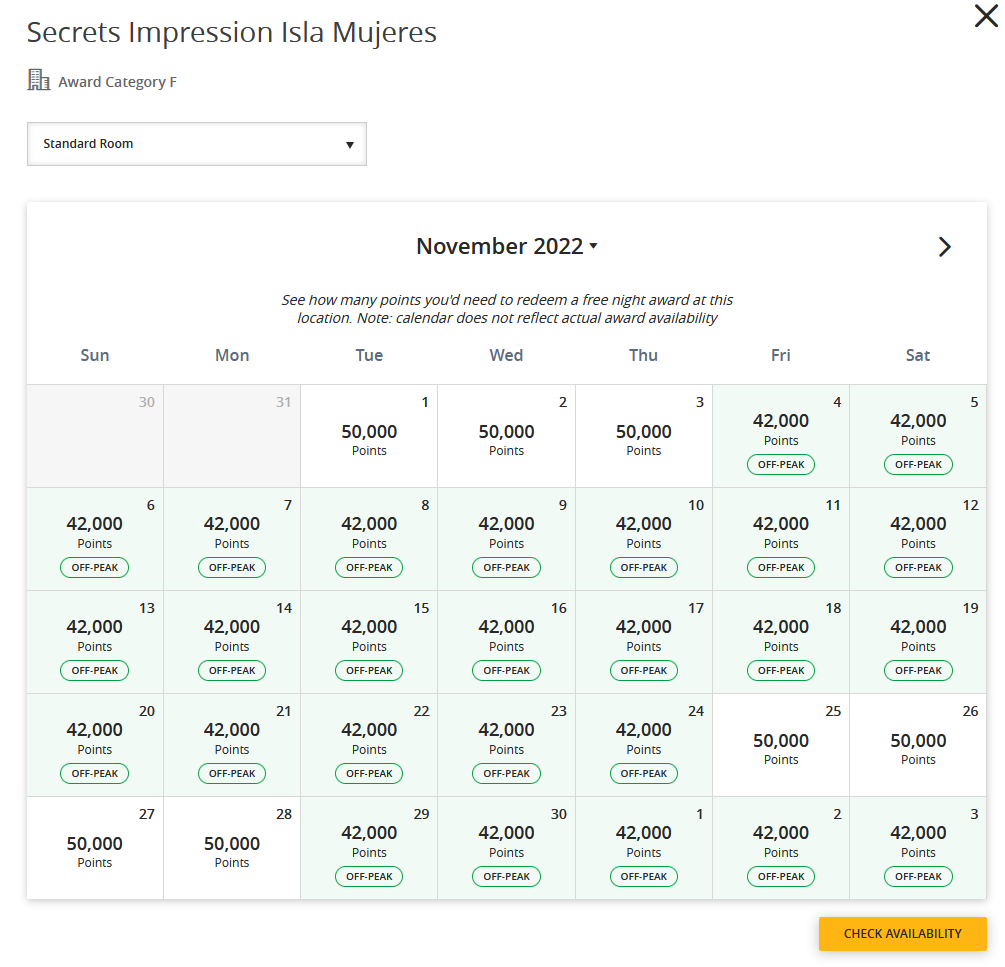Select Tuesday November 15 cell
Viewport: 1005px width, 967px height.
(x=369, y=642)
